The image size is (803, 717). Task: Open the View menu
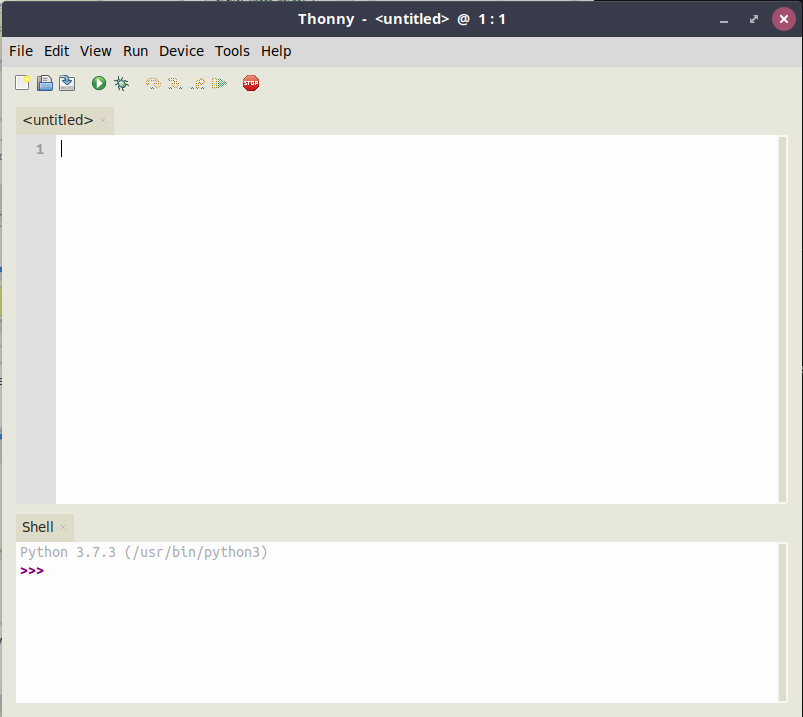coord(96,51)
